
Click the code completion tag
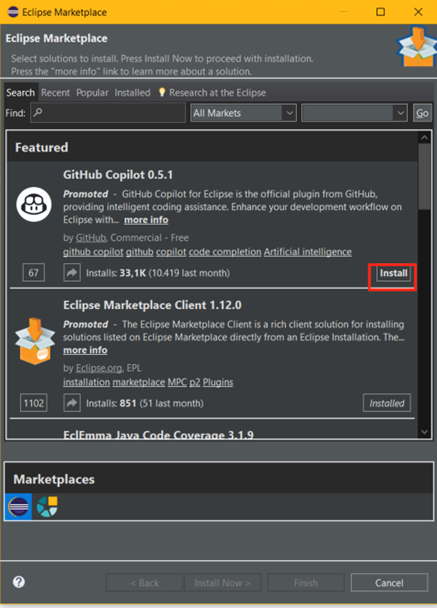pyautogui.click(x=225, y=252)
